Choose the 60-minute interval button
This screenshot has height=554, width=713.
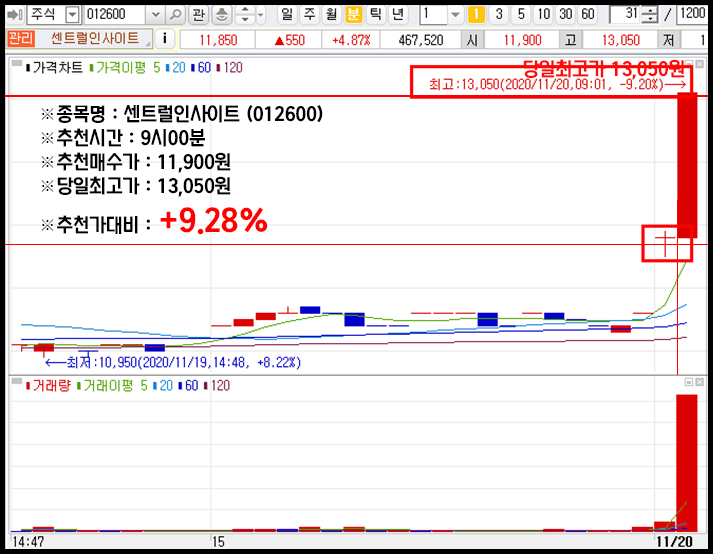[588, 15]
